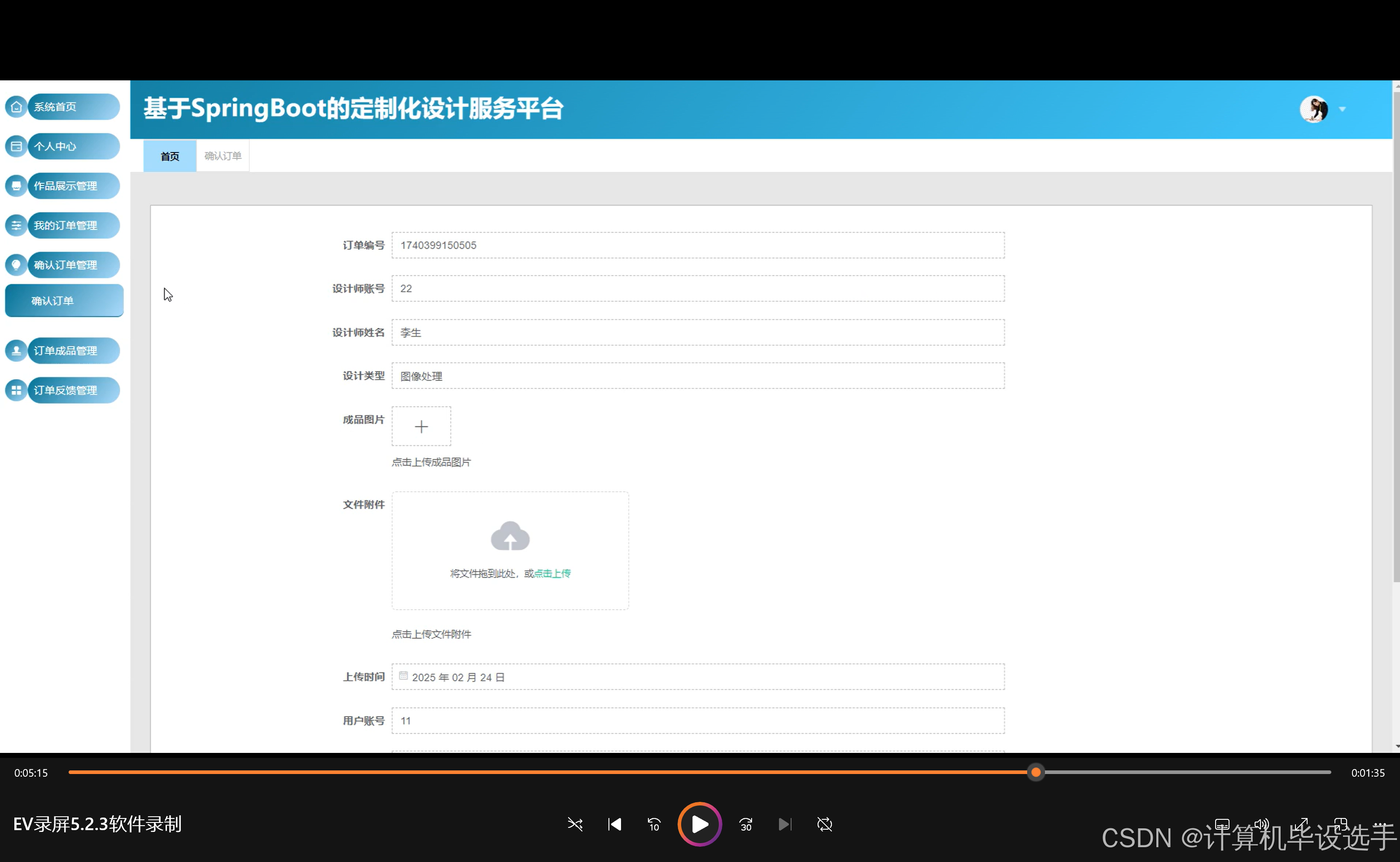Click the 点击上传成品图片 hint text

431,462
